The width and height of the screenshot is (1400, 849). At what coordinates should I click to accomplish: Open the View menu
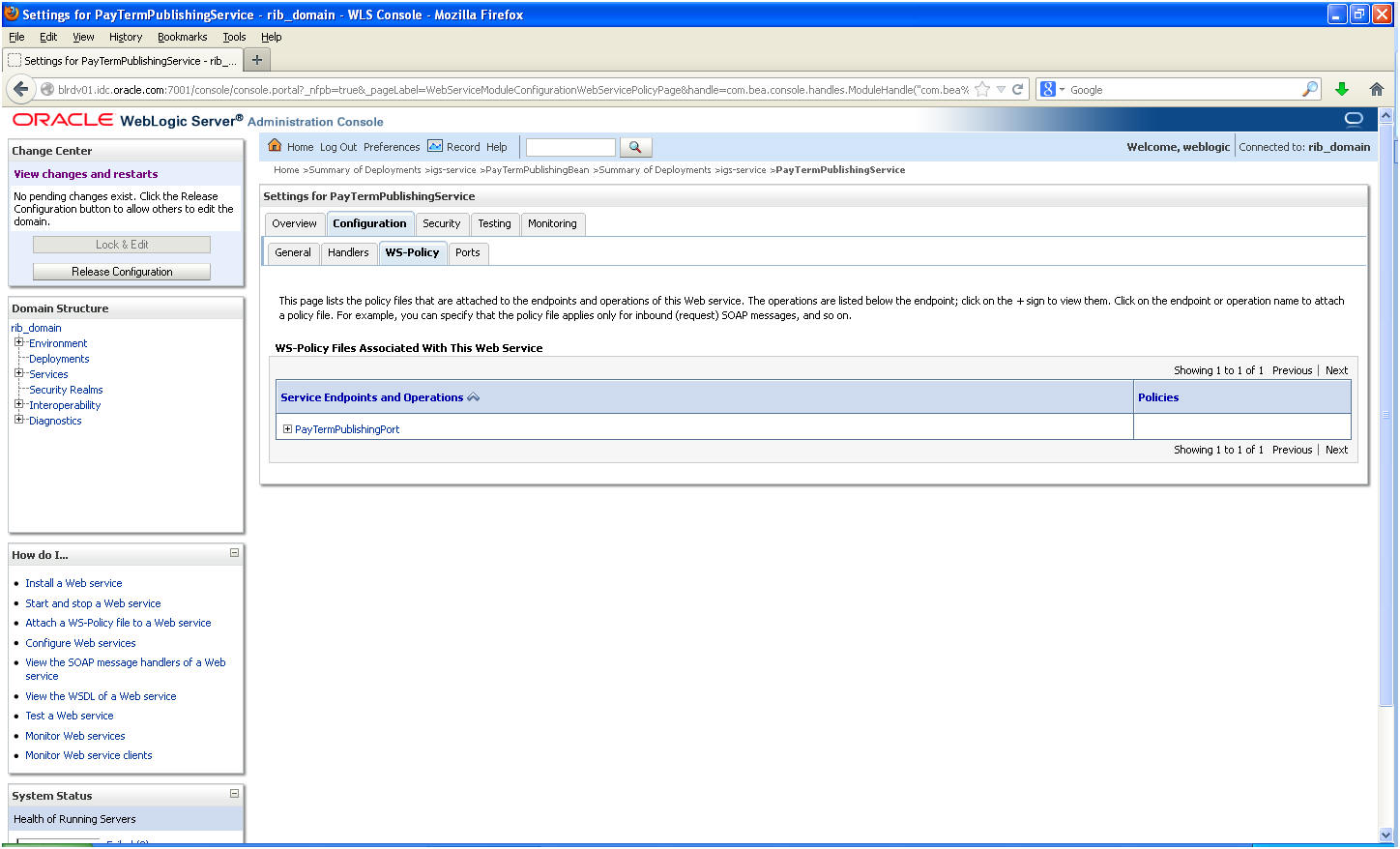pyautogui.click(x=83, y=37)
